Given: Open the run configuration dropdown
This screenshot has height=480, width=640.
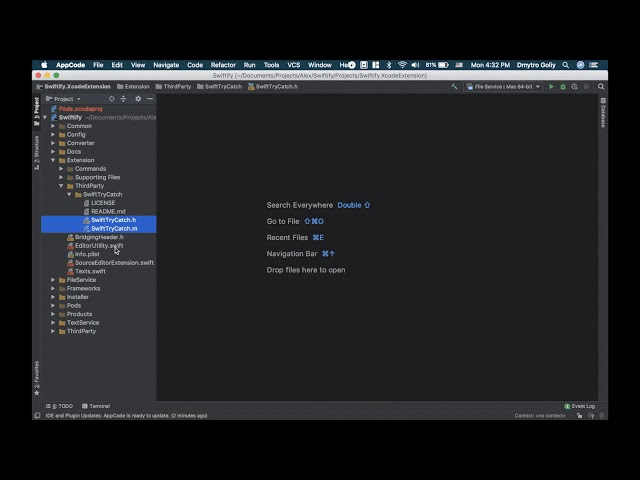Looking at the screenshot, I should tap(504, 87).
